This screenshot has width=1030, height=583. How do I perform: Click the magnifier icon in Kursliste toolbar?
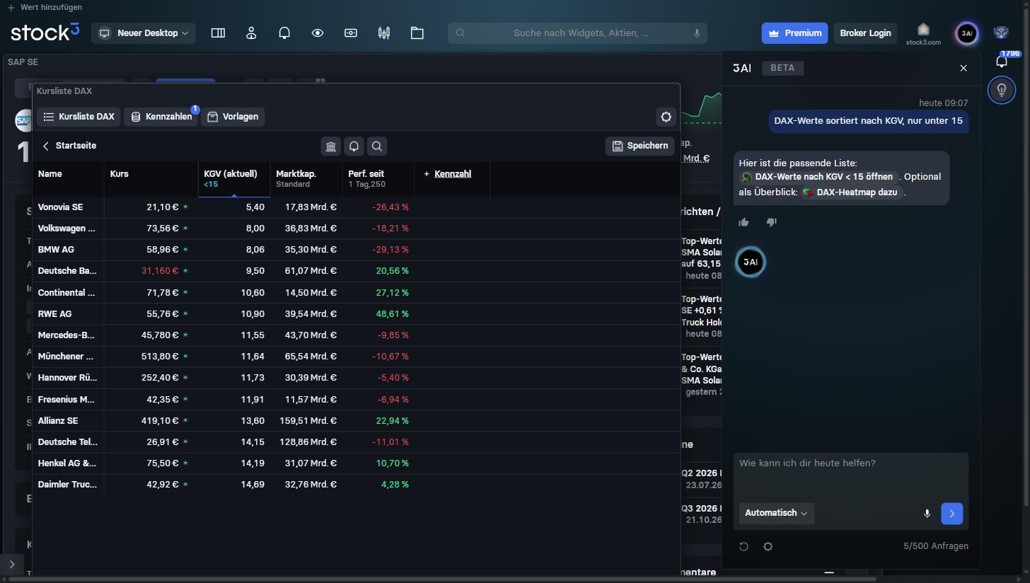[377, 146]
